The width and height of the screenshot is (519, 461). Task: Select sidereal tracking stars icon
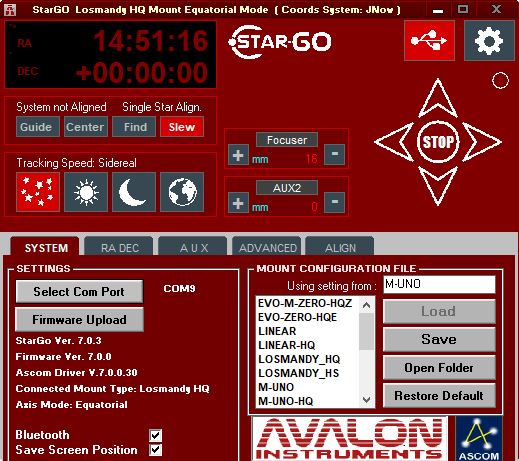pos(38,192)
